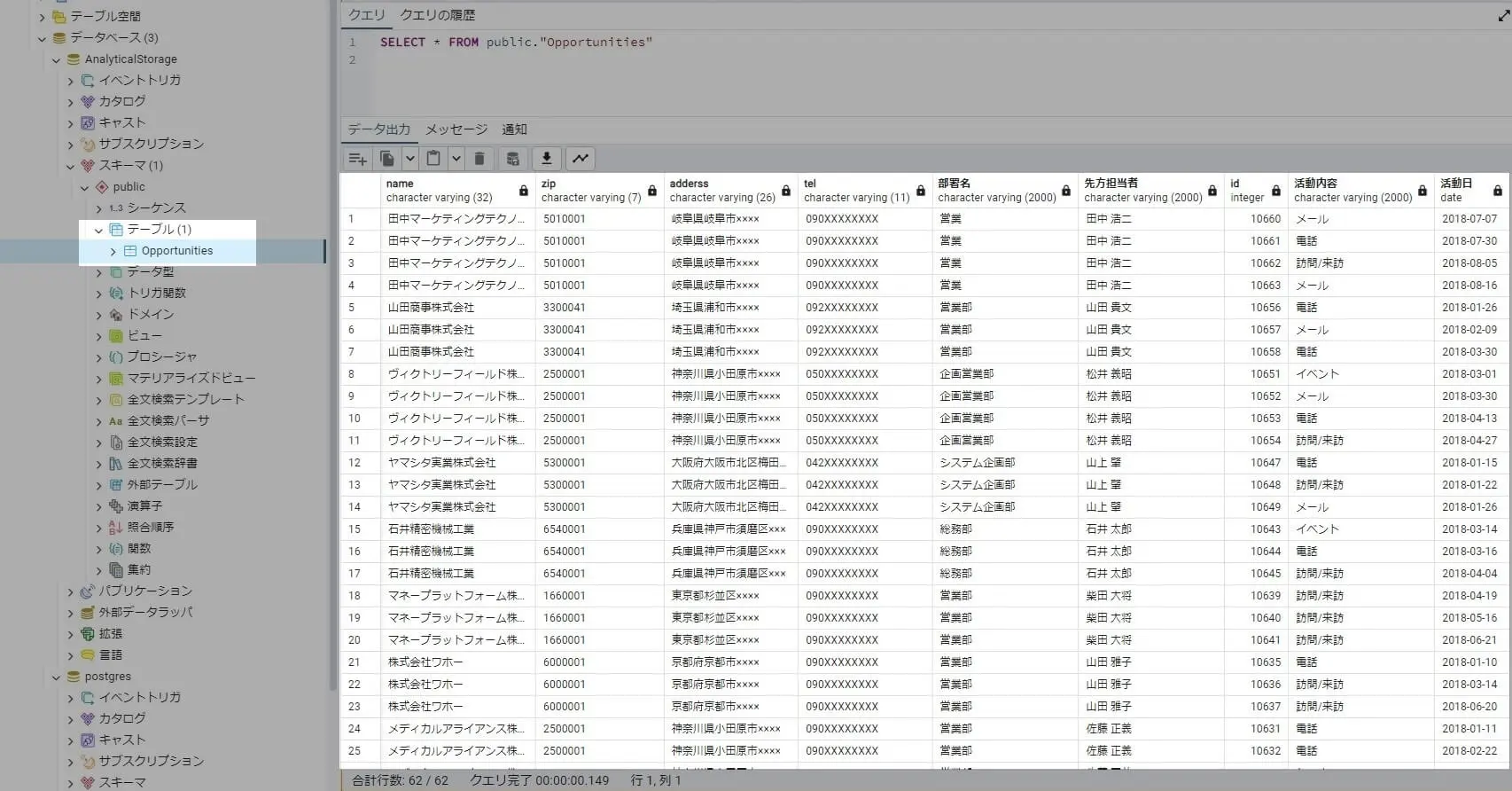Collapse the postgres database node
The height and width of the screenshot is (791, 1512).
[x=56, y=677]
